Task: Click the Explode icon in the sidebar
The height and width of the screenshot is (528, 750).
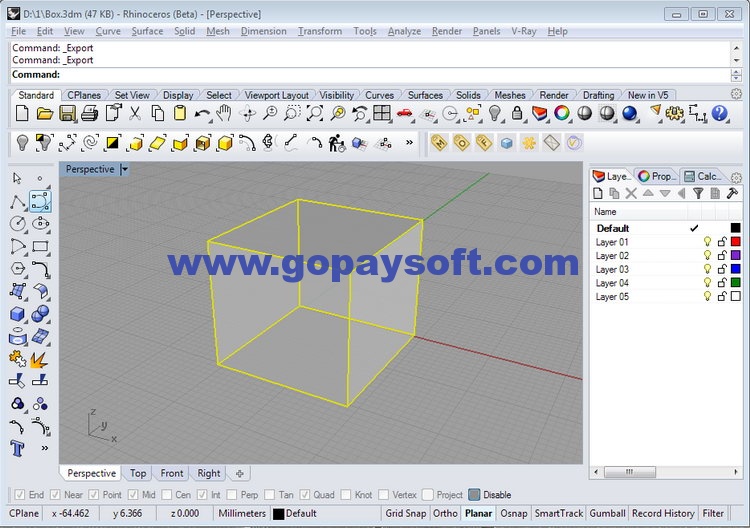Action: 39,359
